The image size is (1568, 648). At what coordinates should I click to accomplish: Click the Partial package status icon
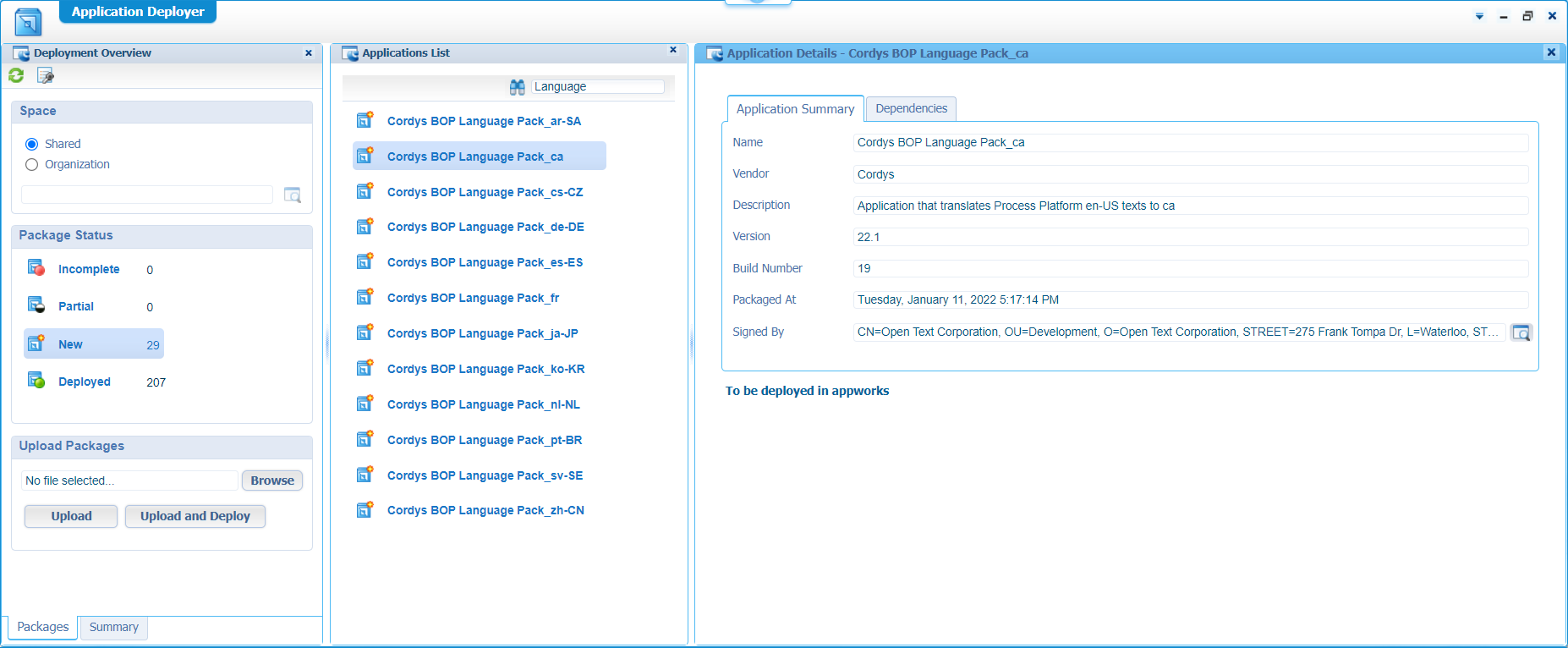(36, 305)
